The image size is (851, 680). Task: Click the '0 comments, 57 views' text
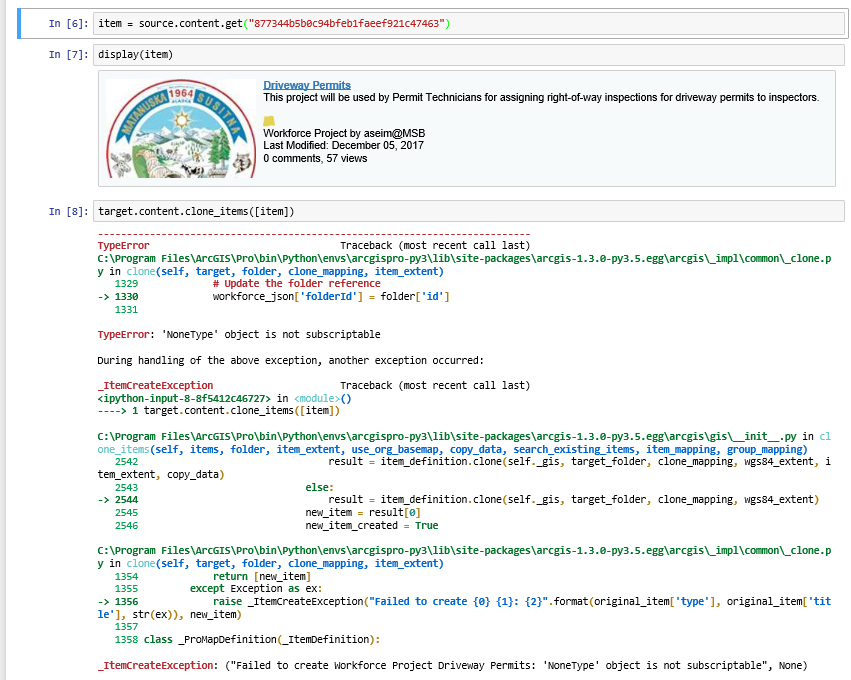[x=315, y=159]
